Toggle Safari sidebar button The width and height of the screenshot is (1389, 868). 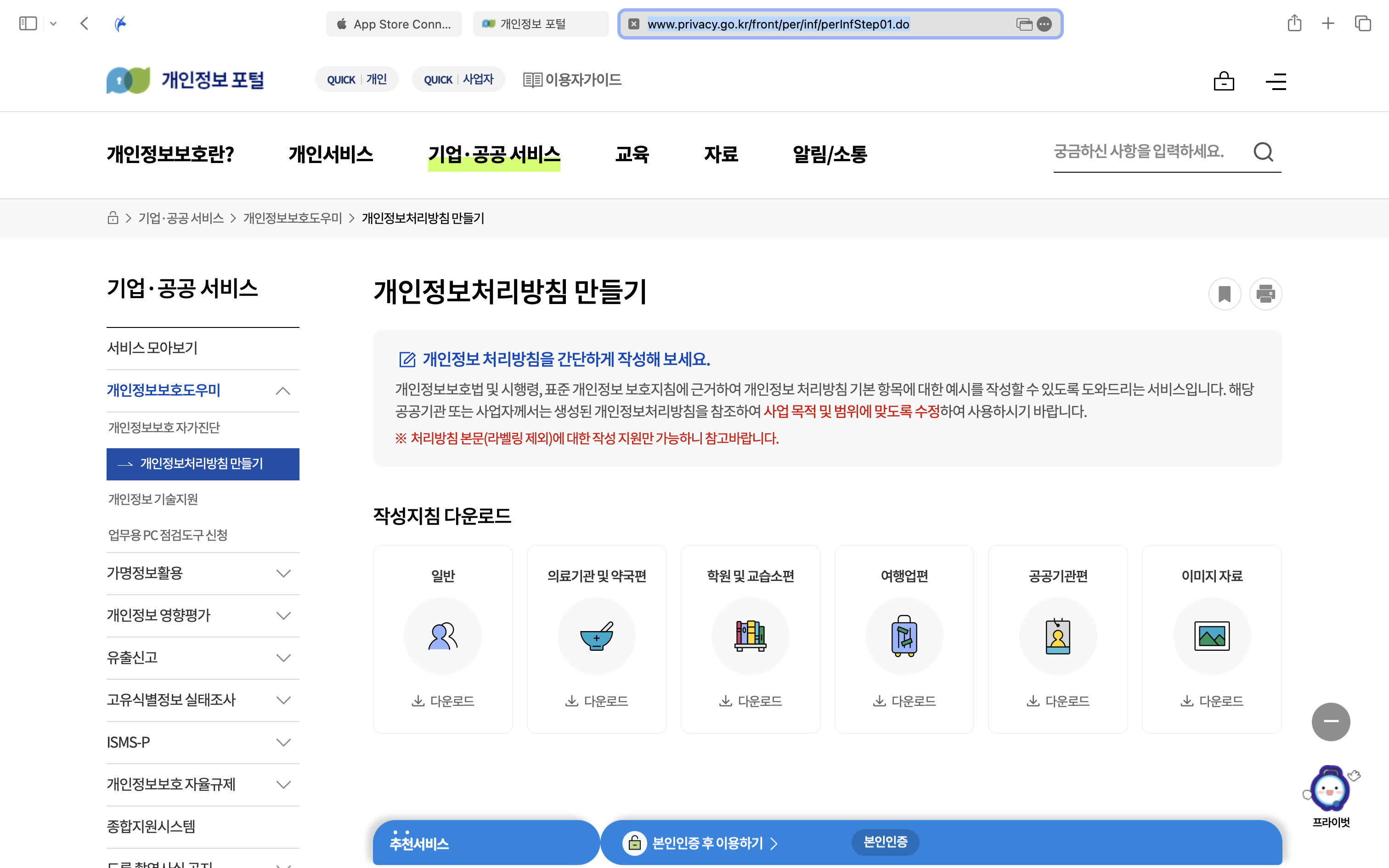click(x=28, y=23)
